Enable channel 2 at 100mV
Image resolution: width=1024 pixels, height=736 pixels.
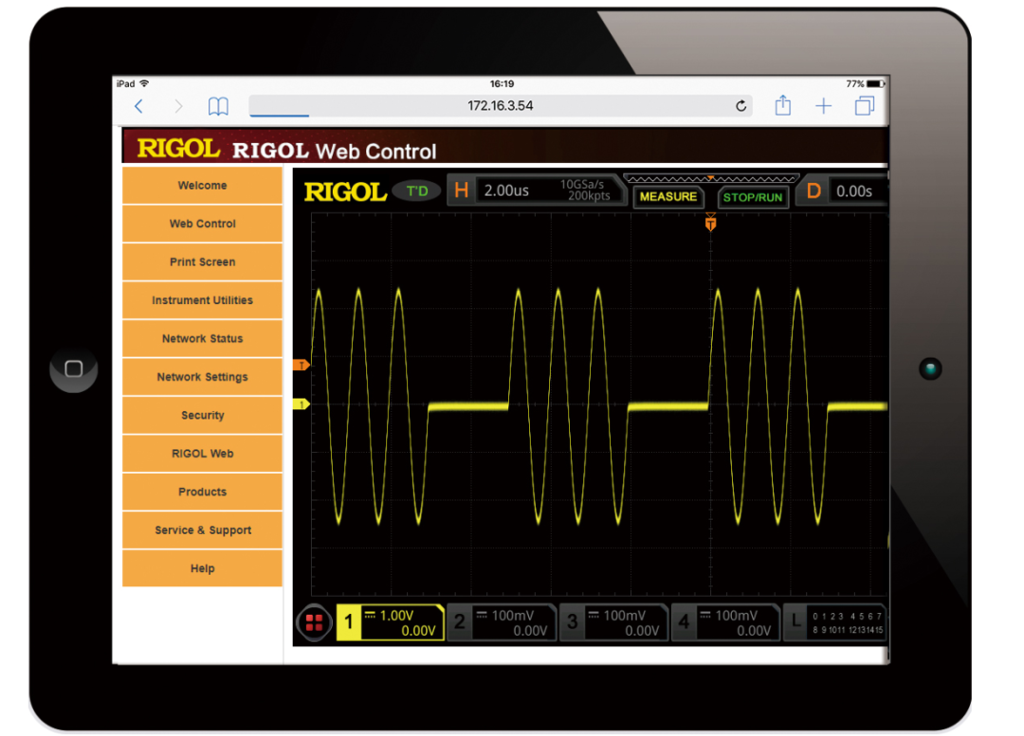pos(502,622)
